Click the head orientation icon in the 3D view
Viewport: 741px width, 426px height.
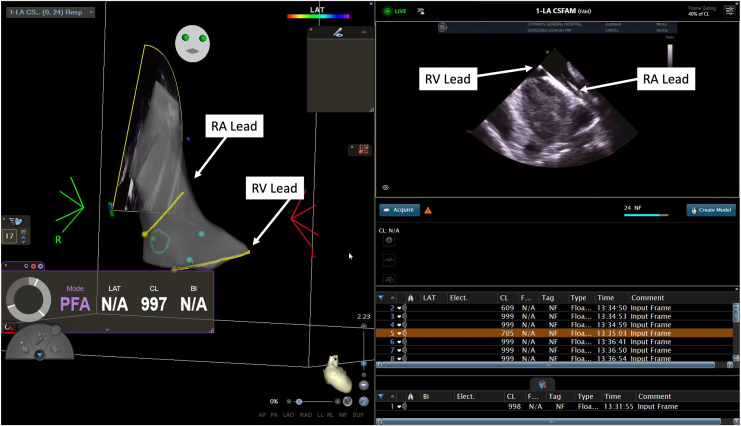tap(192, 43)
